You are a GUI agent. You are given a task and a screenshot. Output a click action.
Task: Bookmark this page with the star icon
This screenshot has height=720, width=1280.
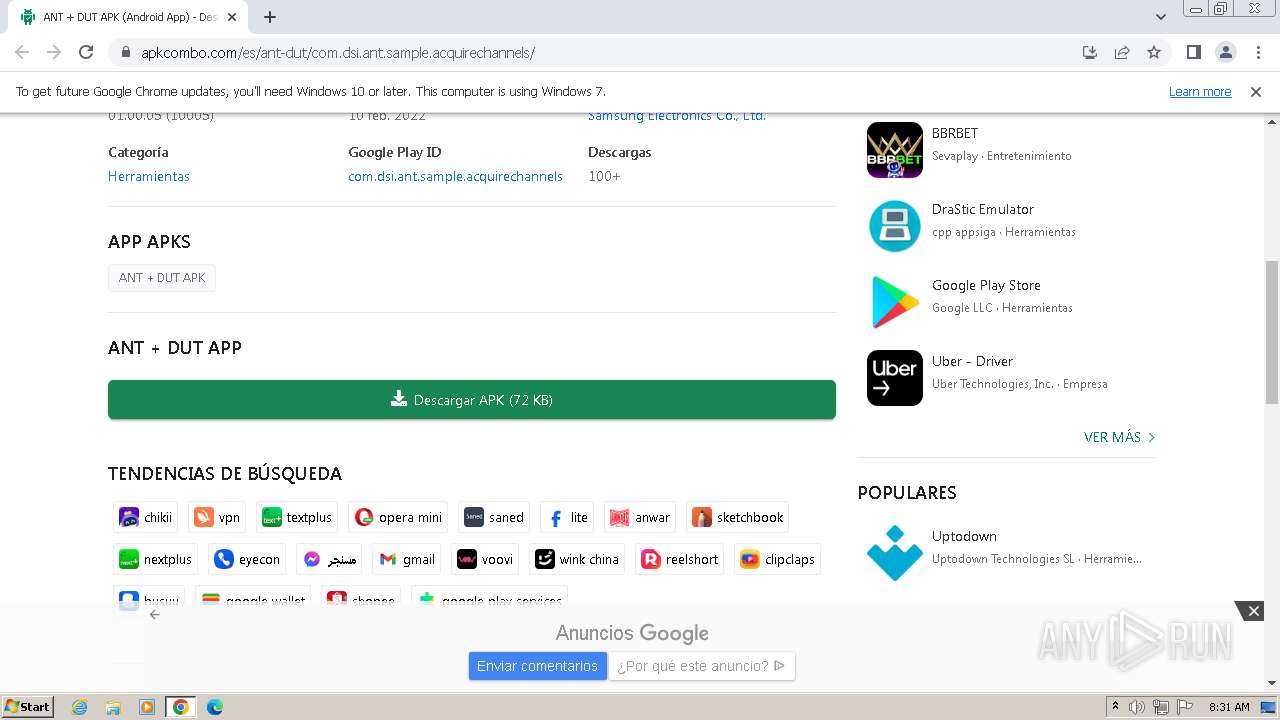click(x=1154, y=52)
